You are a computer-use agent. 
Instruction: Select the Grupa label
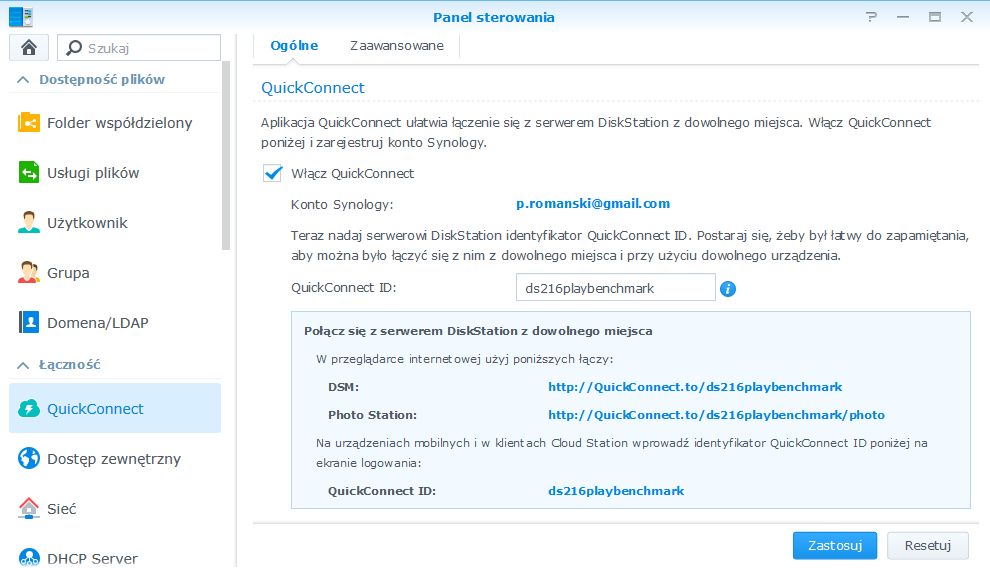point(68,273)
